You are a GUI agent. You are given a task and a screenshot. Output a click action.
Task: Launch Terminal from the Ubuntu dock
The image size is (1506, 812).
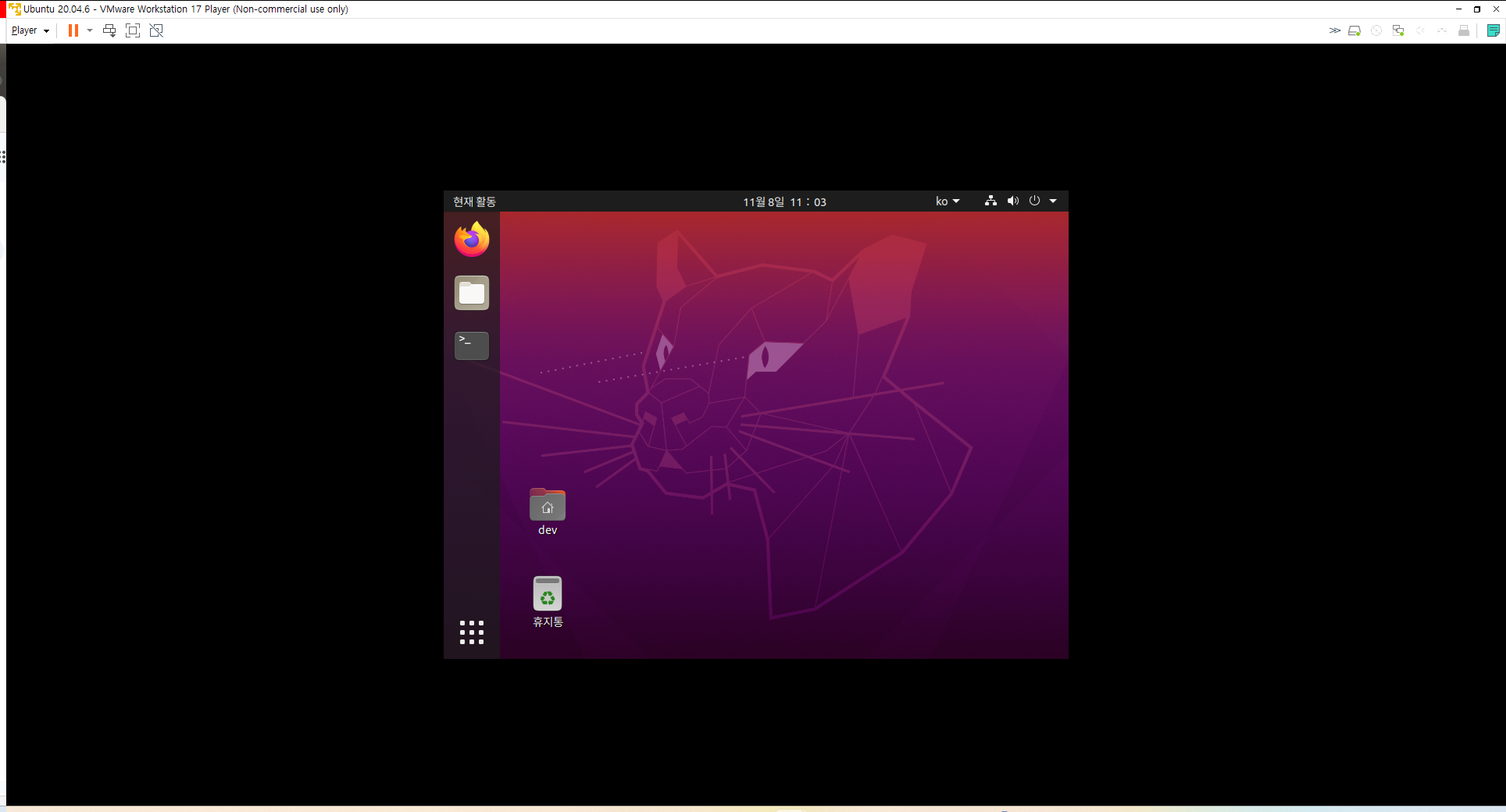(x=472, y=346)
